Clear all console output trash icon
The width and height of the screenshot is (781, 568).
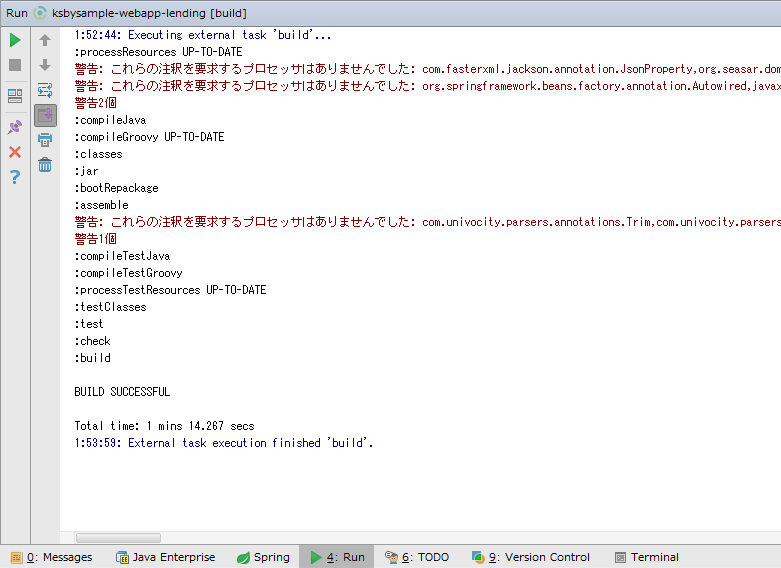[45, 164]
